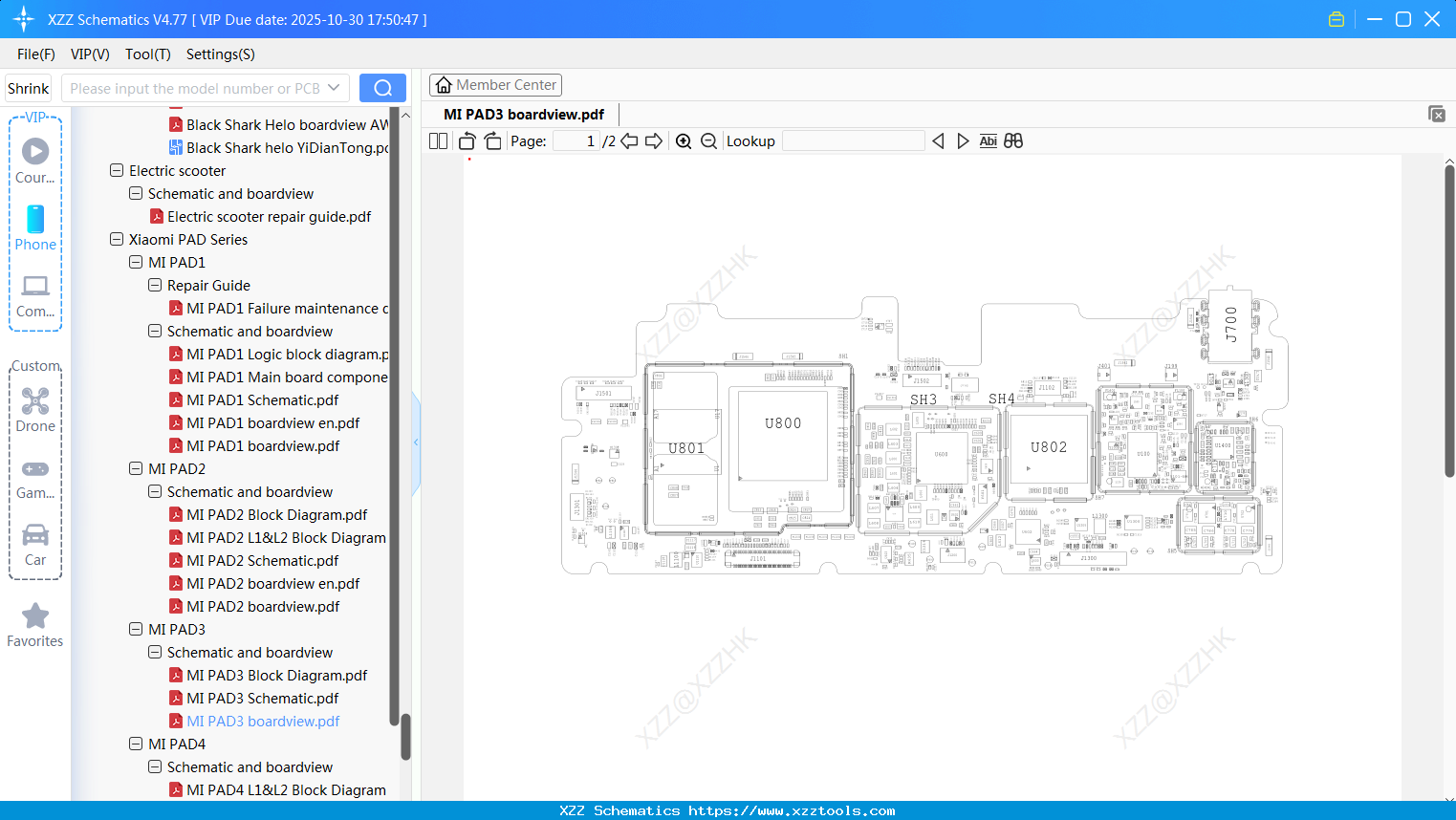Click the model number search field

[x=194, y=88]
